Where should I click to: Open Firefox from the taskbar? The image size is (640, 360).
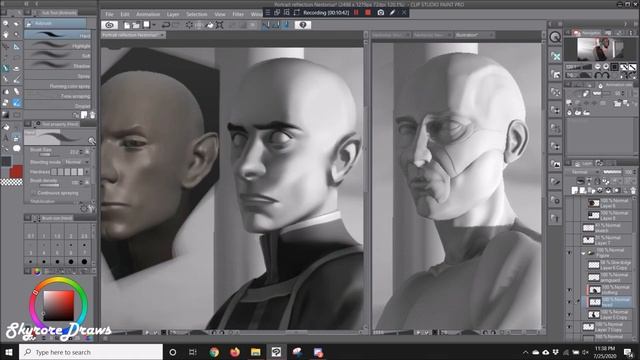pyautogui.click(x=235, y=352)
